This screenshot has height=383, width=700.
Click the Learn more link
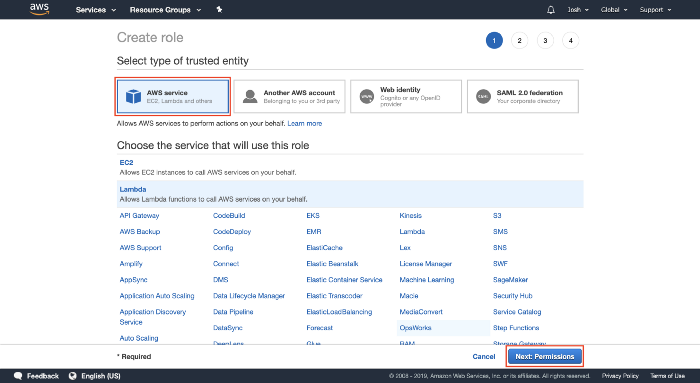(304, 124)
